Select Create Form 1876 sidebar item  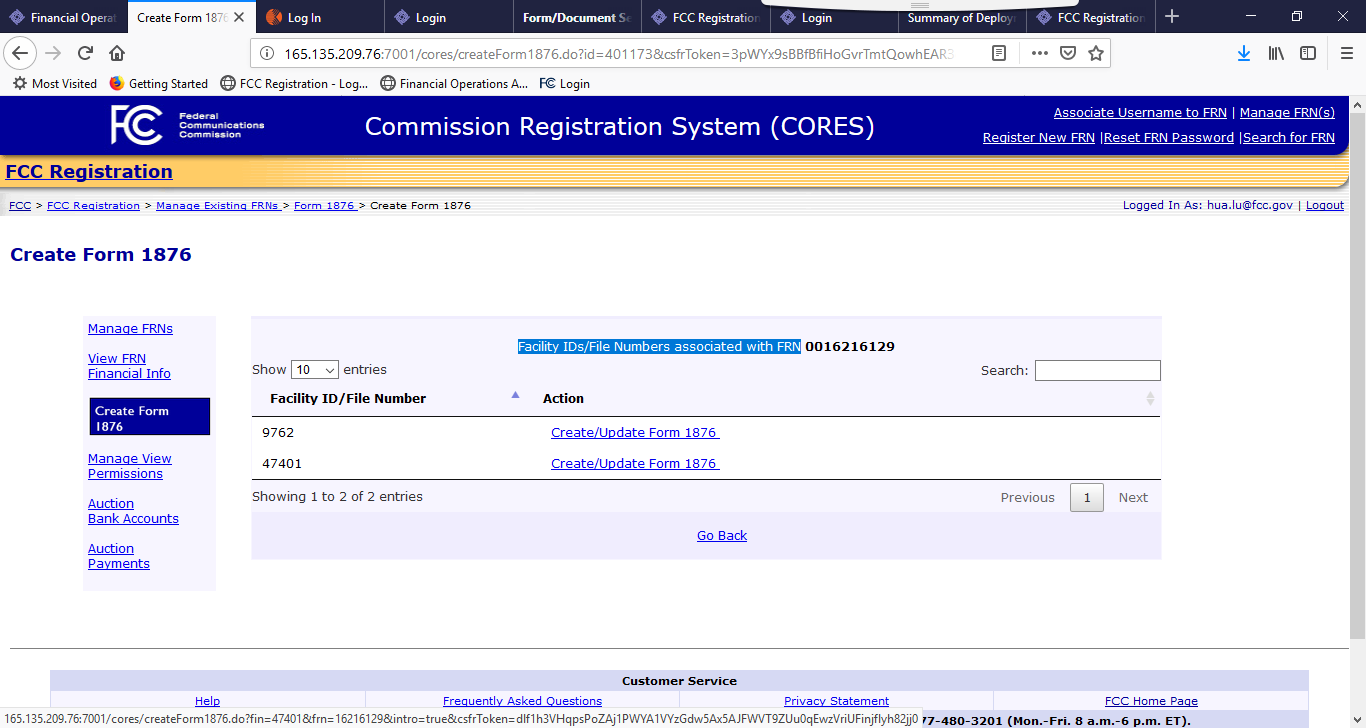coord(150,417)
